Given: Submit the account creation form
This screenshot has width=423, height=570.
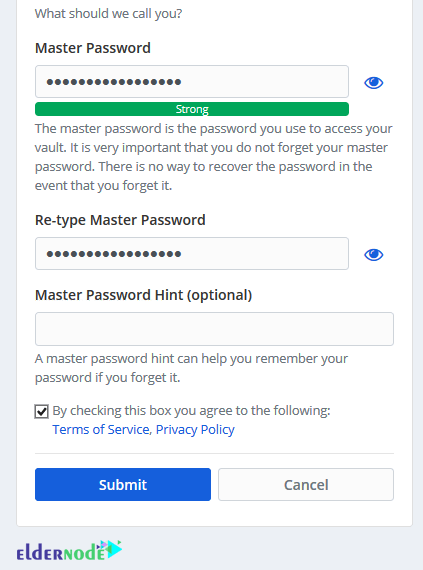Looking at the screenshot, I should (123, 485).
